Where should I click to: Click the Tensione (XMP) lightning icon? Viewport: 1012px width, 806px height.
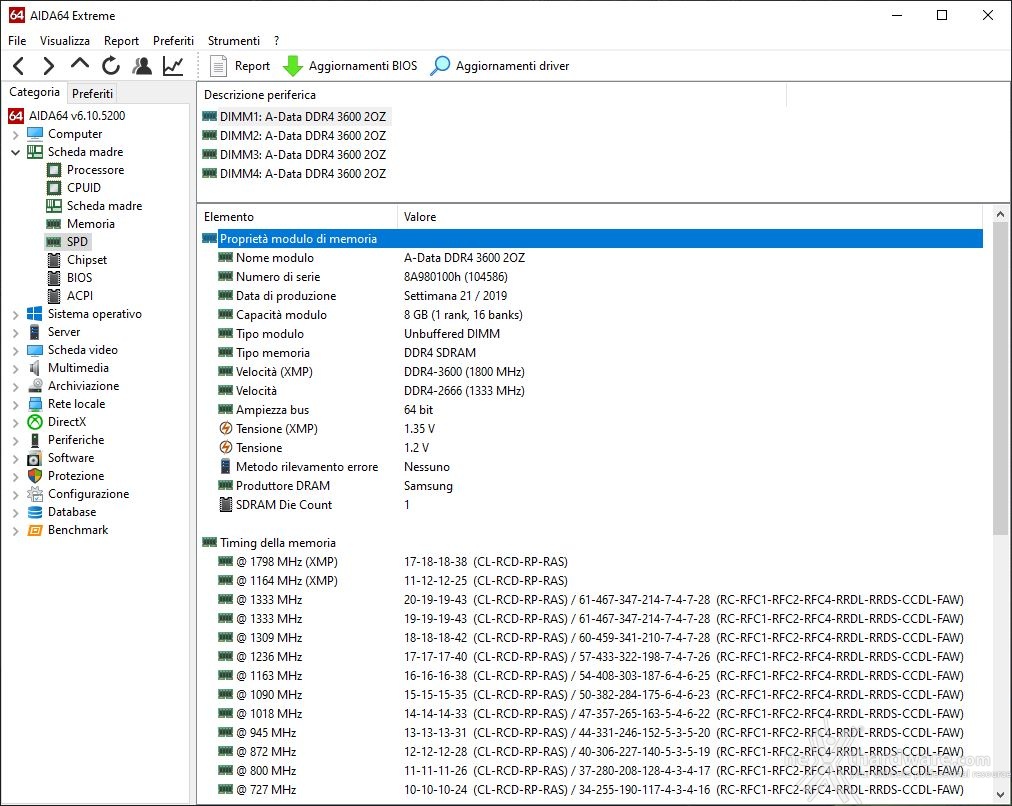pos(225,428)
